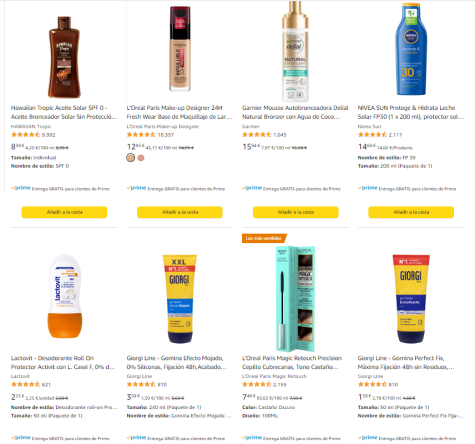Image resolution: width=475 pixels, height=444 pixels.
Task: View star ratings for Hawaiian Tropic oil
Action: [x=25, y=135]
